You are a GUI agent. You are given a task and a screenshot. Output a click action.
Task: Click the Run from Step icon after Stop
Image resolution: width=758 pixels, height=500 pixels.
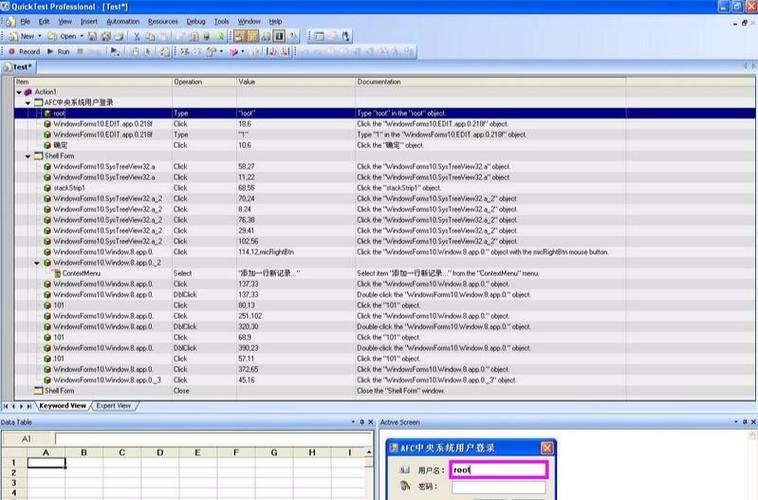pos(115,51)
